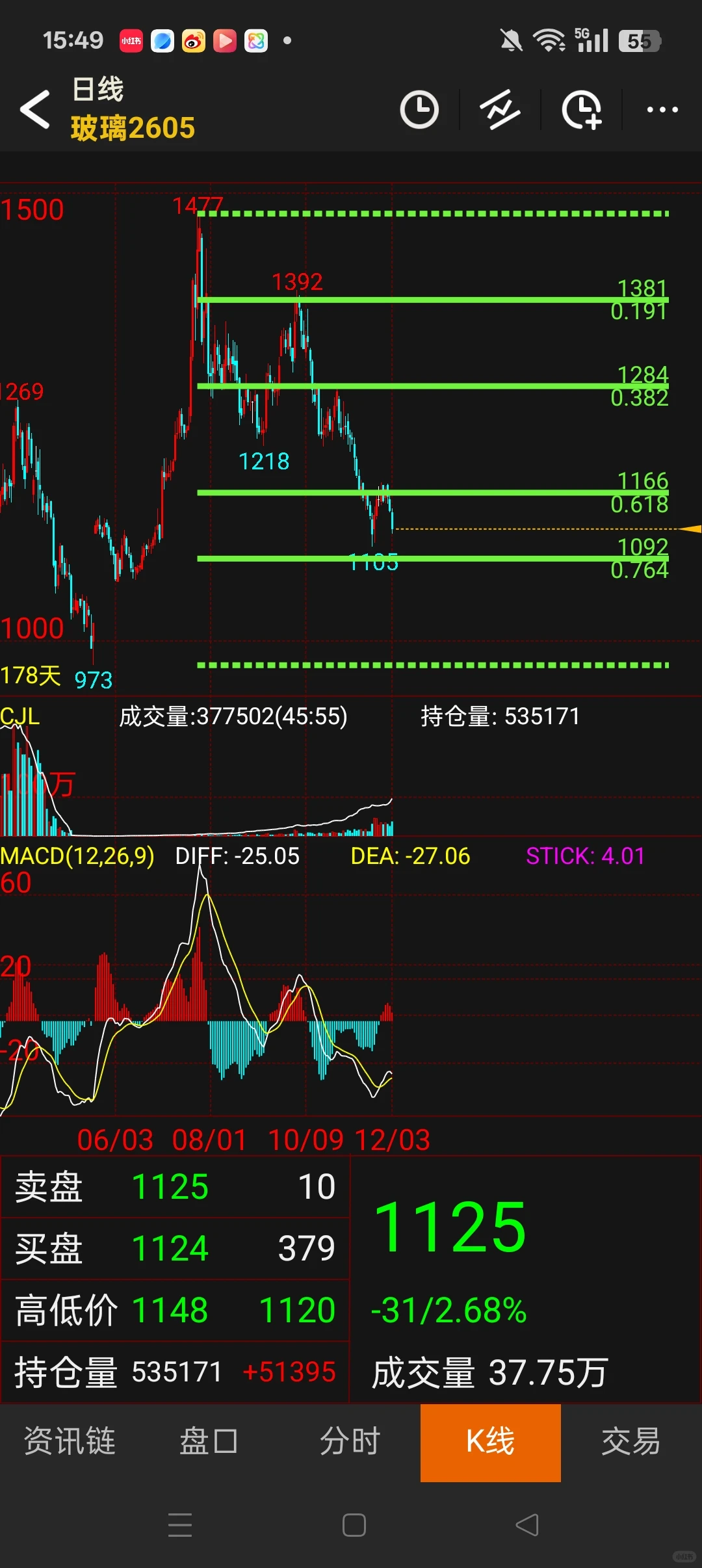Viewport: 702px width, 1568px height.
Task: Select the K线 tab
Action: click(491, 1443)
